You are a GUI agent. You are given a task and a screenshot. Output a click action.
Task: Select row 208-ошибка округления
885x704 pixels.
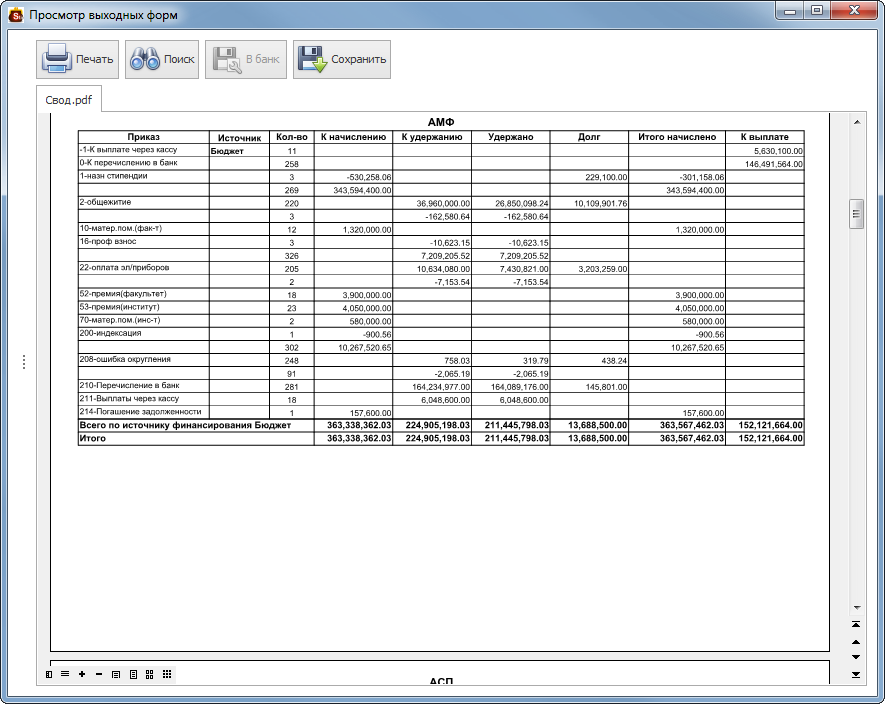click(441, 360)
